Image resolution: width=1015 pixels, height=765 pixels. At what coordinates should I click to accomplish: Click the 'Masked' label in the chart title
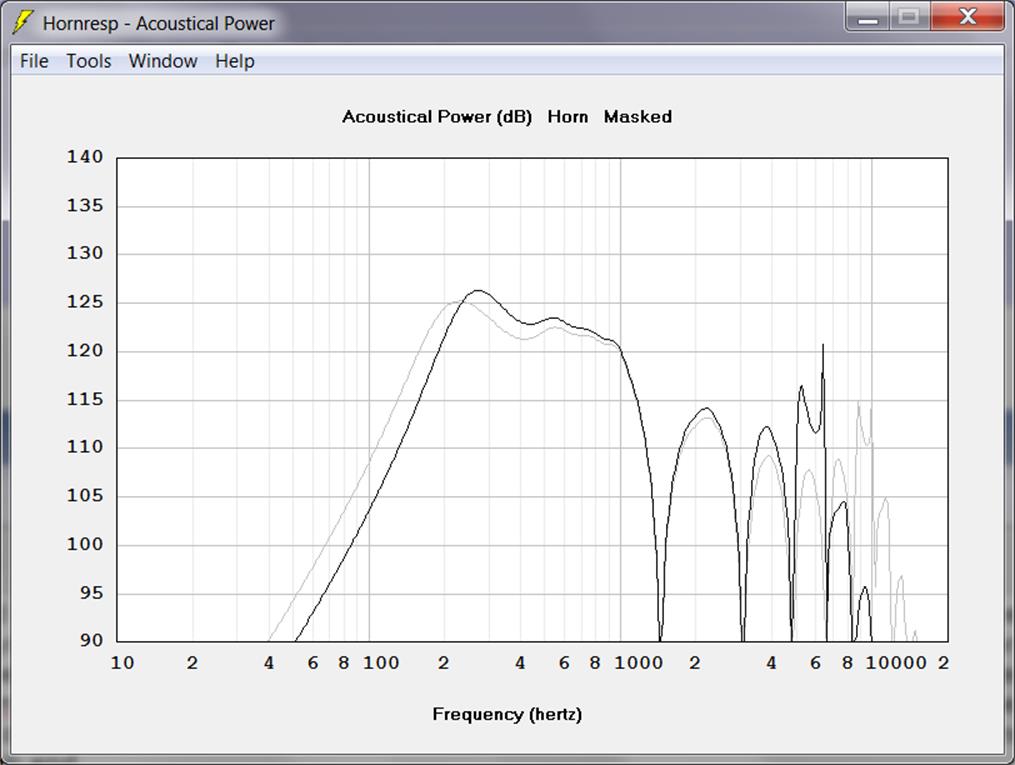click(638, 117)
